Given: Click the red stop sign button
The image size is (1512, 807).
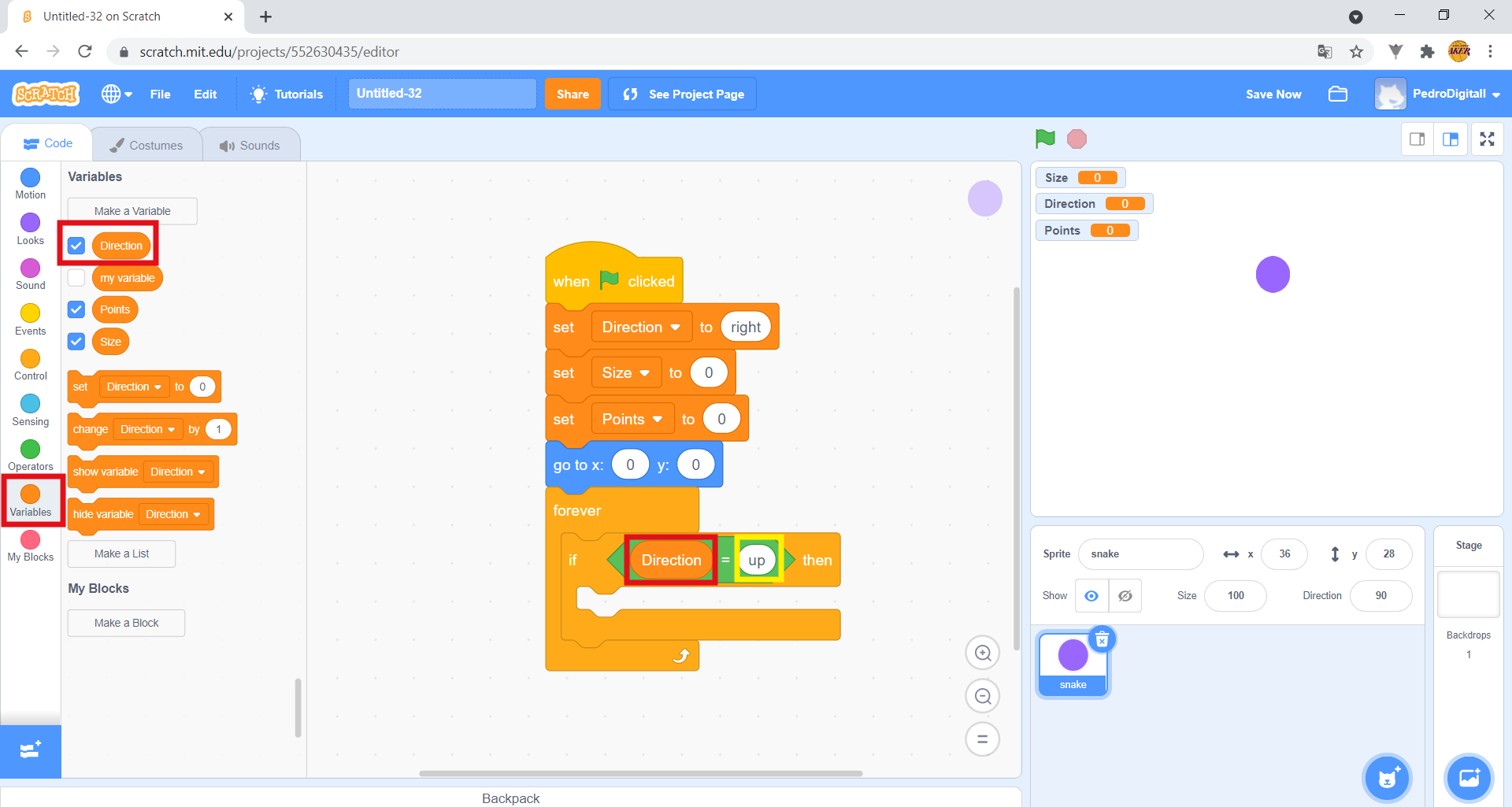Looking at the screenshot, I should [x=1077, y=139].
